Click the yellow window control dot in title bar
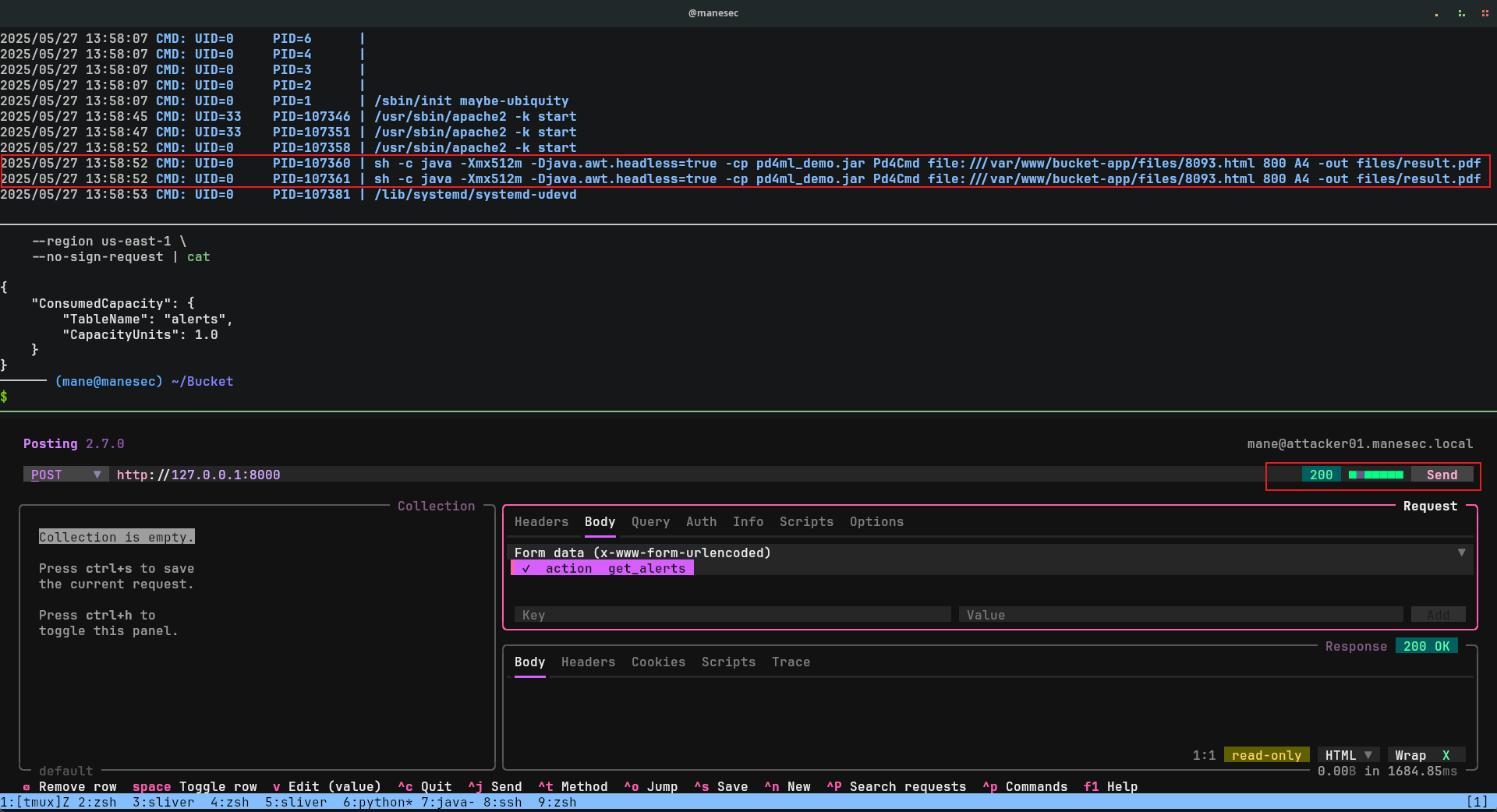Screen dimensions: 1497x812 tap(1436, 14)
